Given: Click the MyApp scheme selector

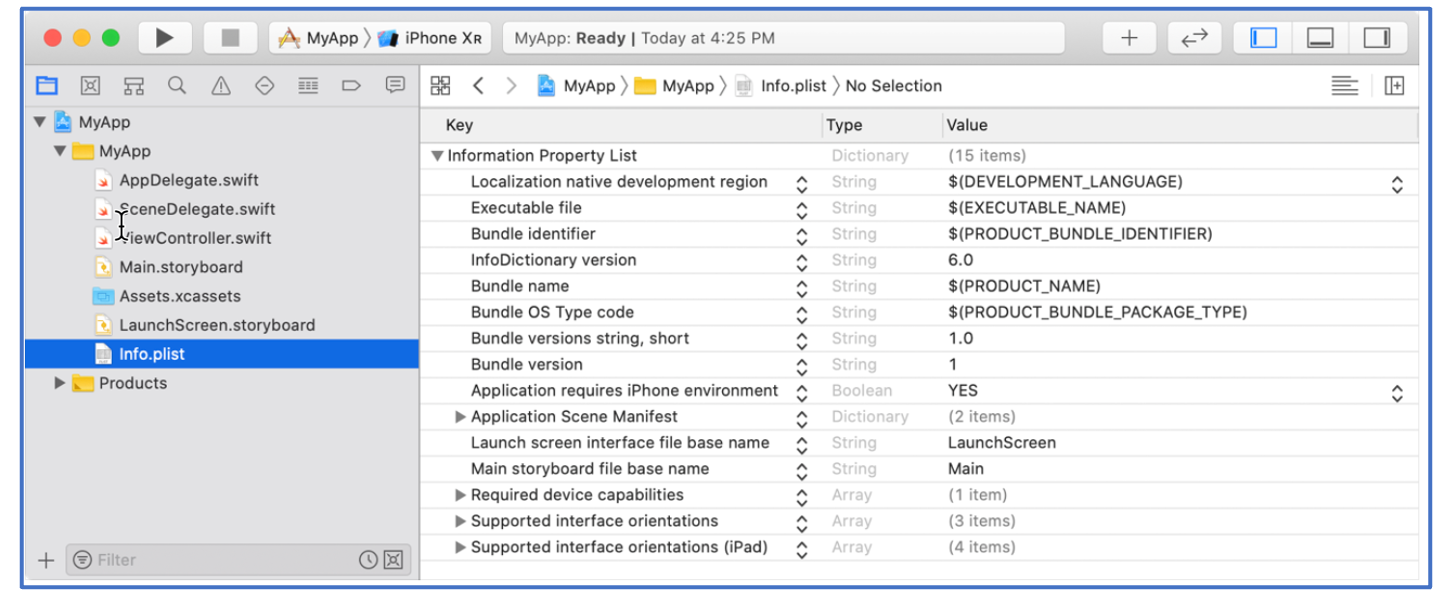Looking at the screenshot, I should pyautogui.click(x=318, y=38).
